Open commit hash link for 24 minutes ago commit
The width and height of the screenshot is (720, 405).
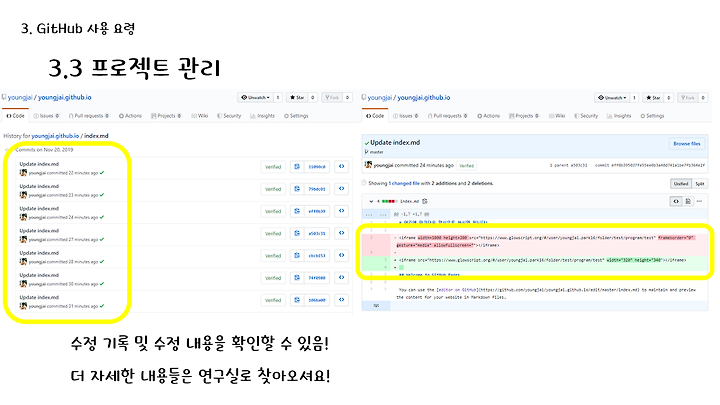(317, 211)
